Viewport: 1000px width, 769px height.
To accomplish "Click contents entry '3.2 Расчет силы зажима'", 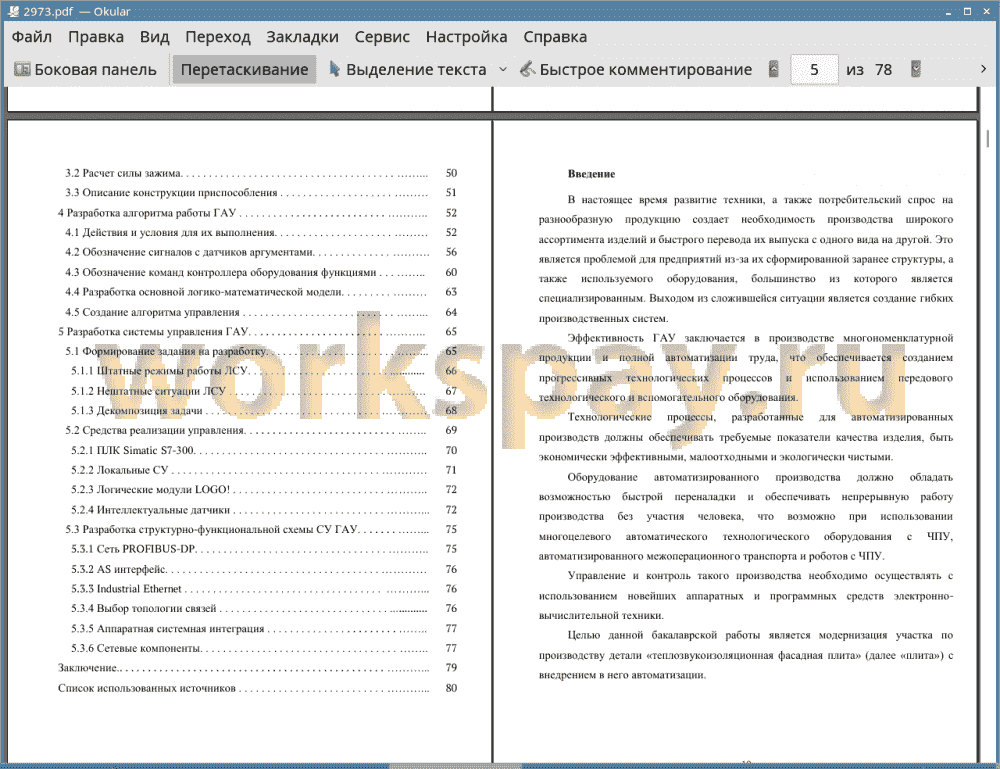I will (x=123, y=173).
